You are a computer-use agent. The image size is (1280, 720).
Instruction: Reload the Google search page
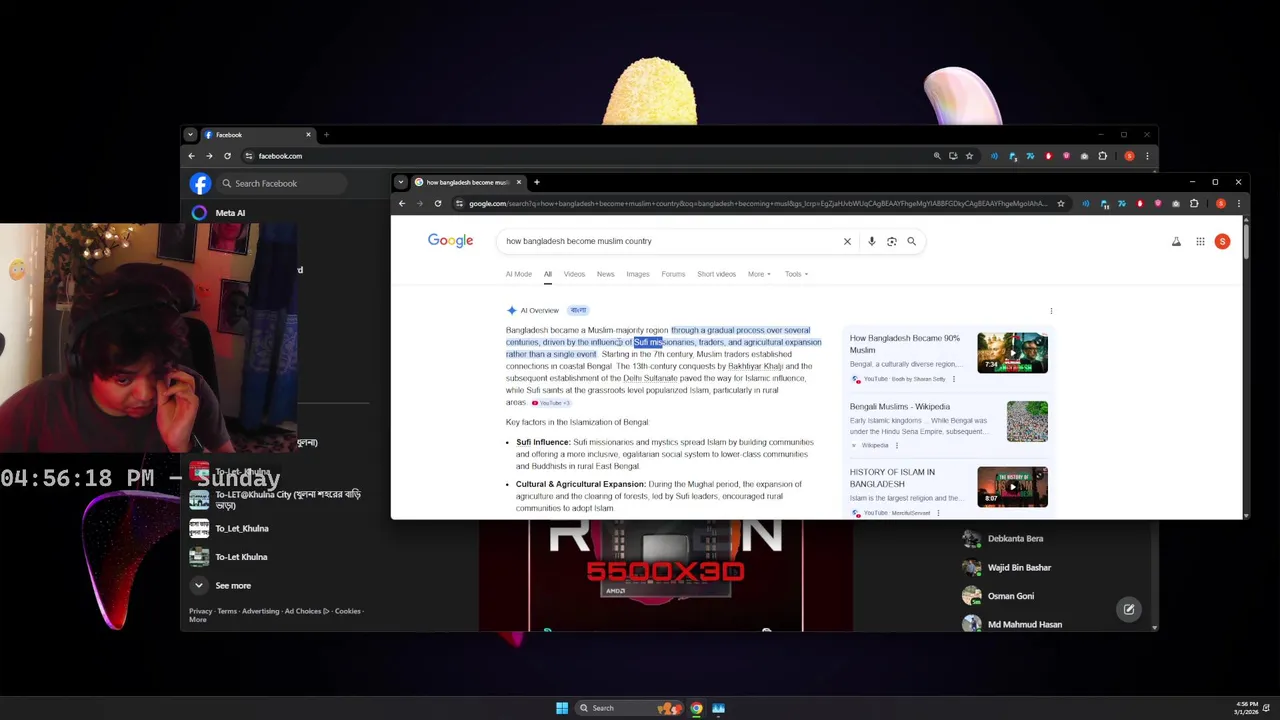pos(437,204)
